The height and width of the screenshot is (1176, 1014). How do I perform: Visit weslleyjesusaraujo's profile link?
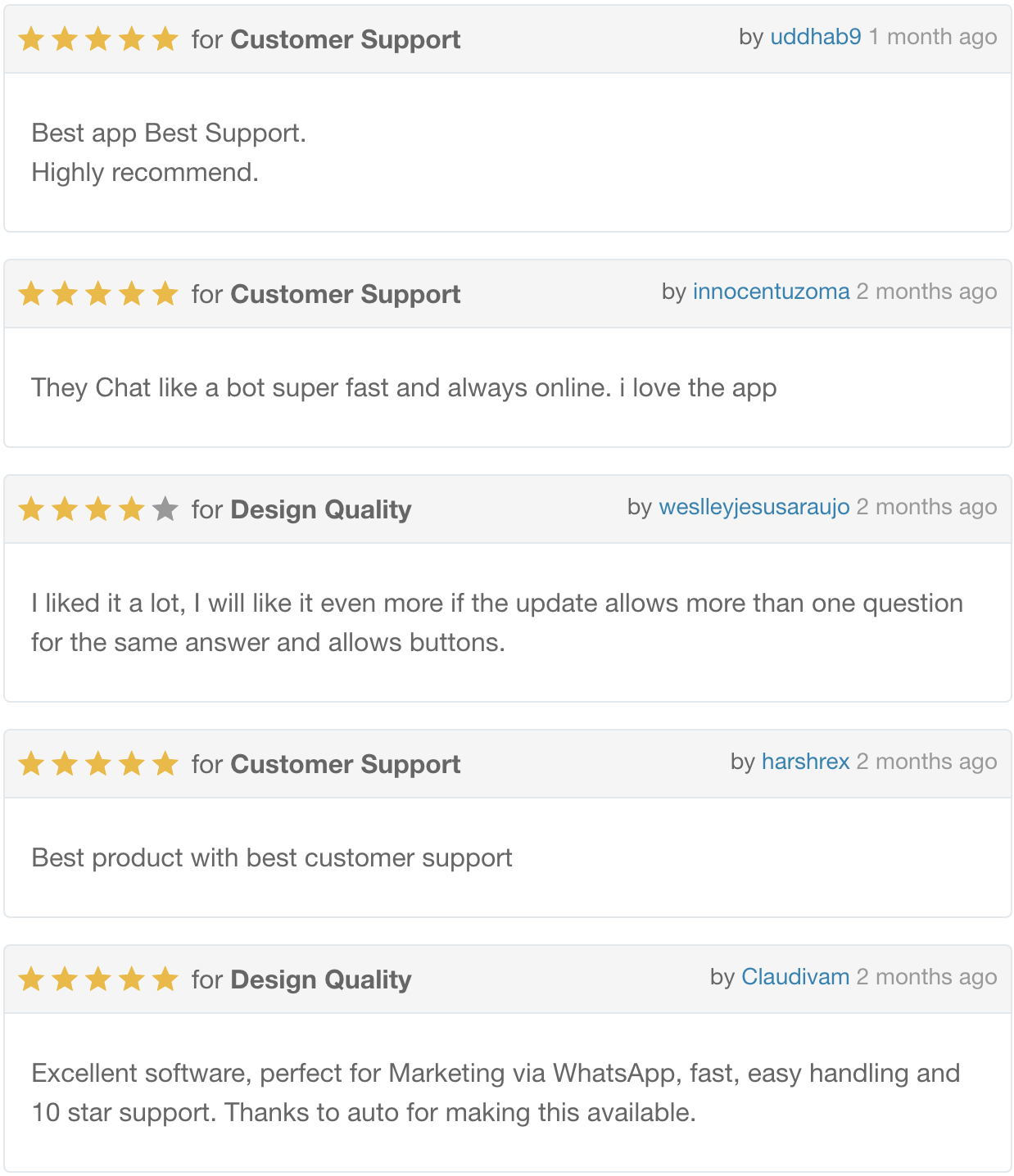pos(754,507)
